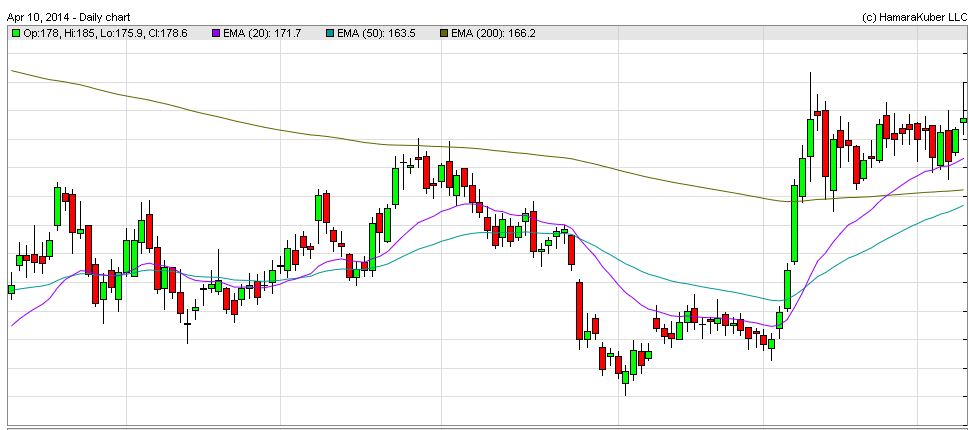Click the 'EMA (20): 171.7' legend label
Viewport: 969px width, 430px height.
262,33
